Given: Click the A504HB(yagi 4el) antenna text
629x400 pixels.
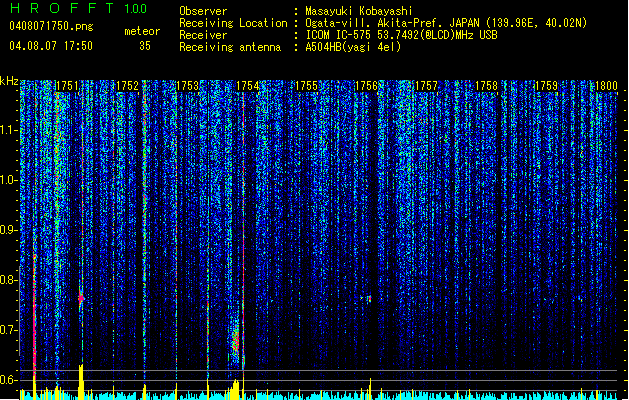Looking at the screenshot, I should click(x=353, y=47).
